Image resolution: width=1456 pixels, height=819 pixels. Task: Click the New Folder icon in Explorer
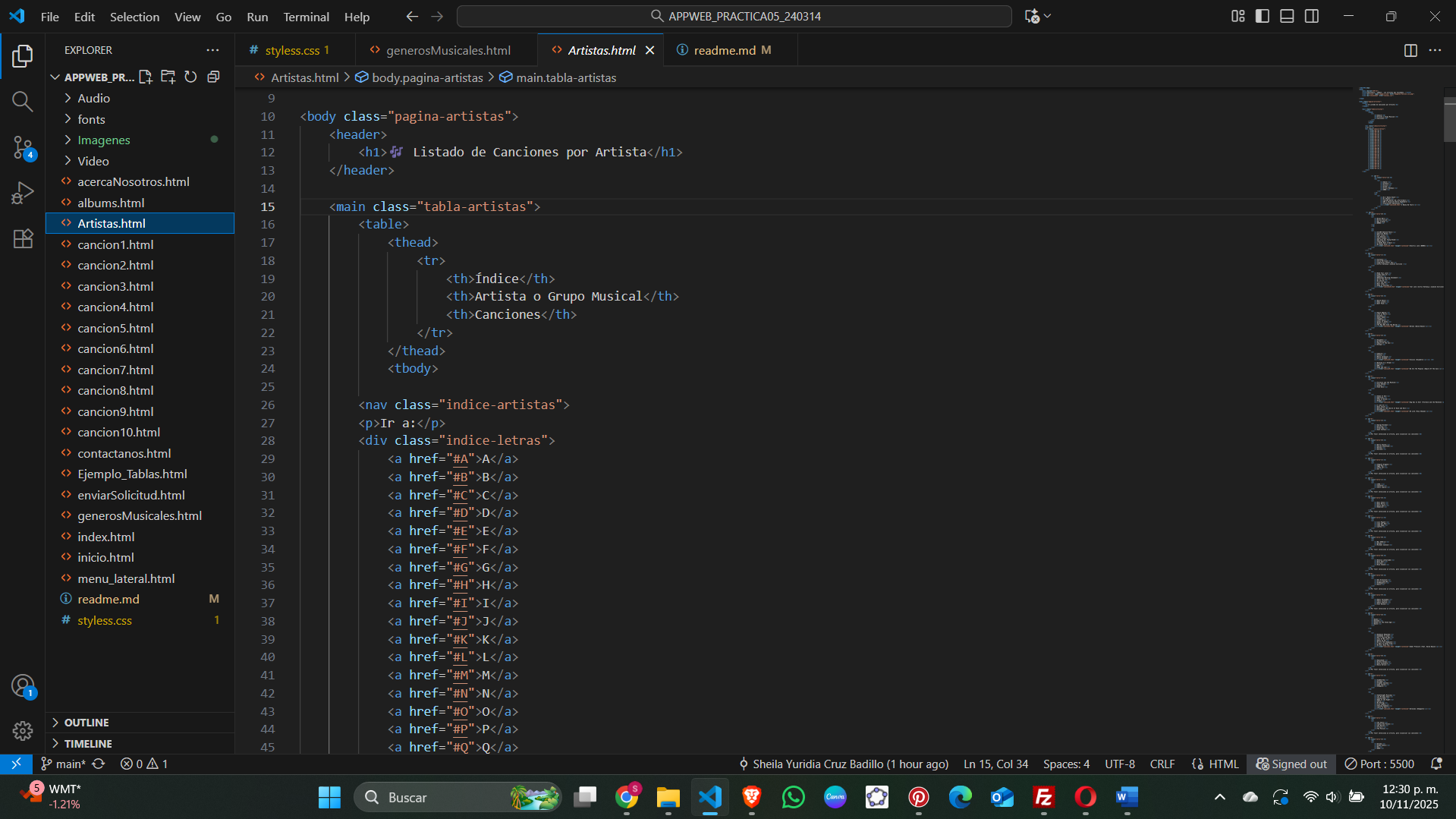168,77
